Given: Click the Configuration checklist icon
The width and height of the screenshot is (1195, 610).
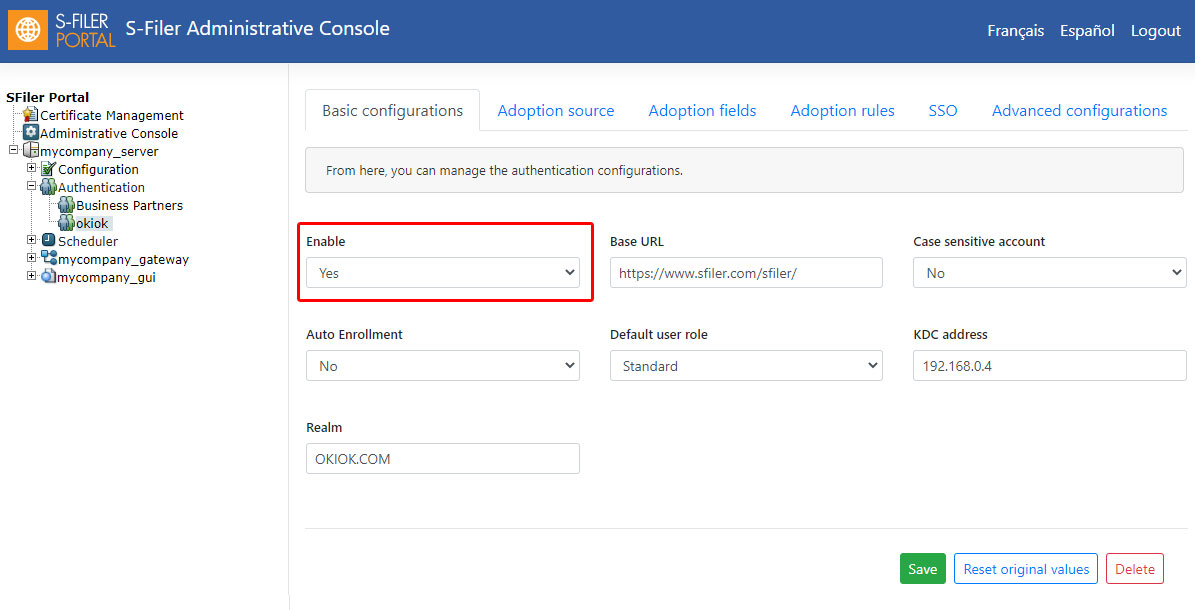Looking at the screenshot, I should (49, 169).
